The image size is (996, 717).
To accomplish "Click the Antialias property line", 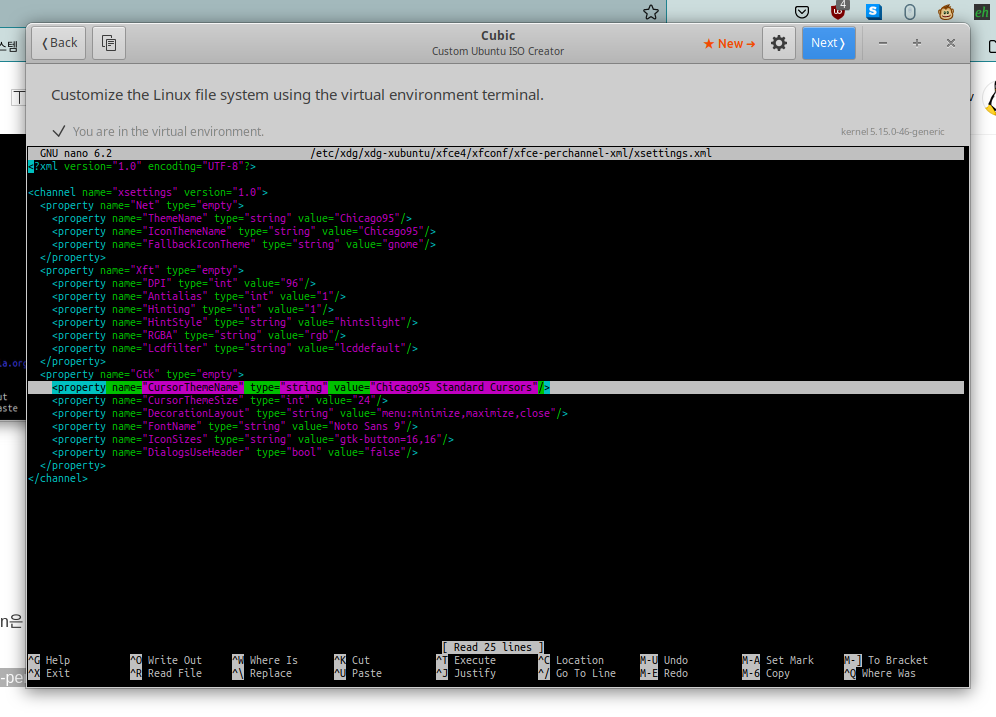I will click(199, 297).
